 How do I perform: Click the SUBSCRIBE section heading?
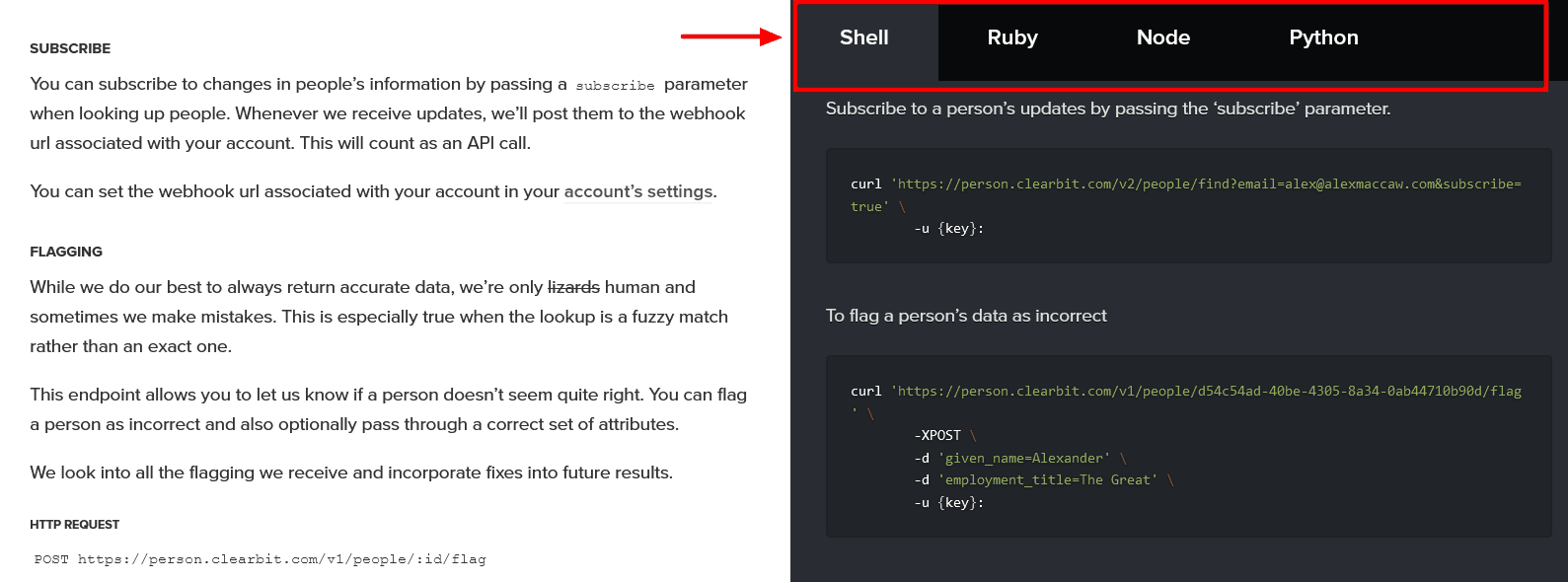[70, 48]
